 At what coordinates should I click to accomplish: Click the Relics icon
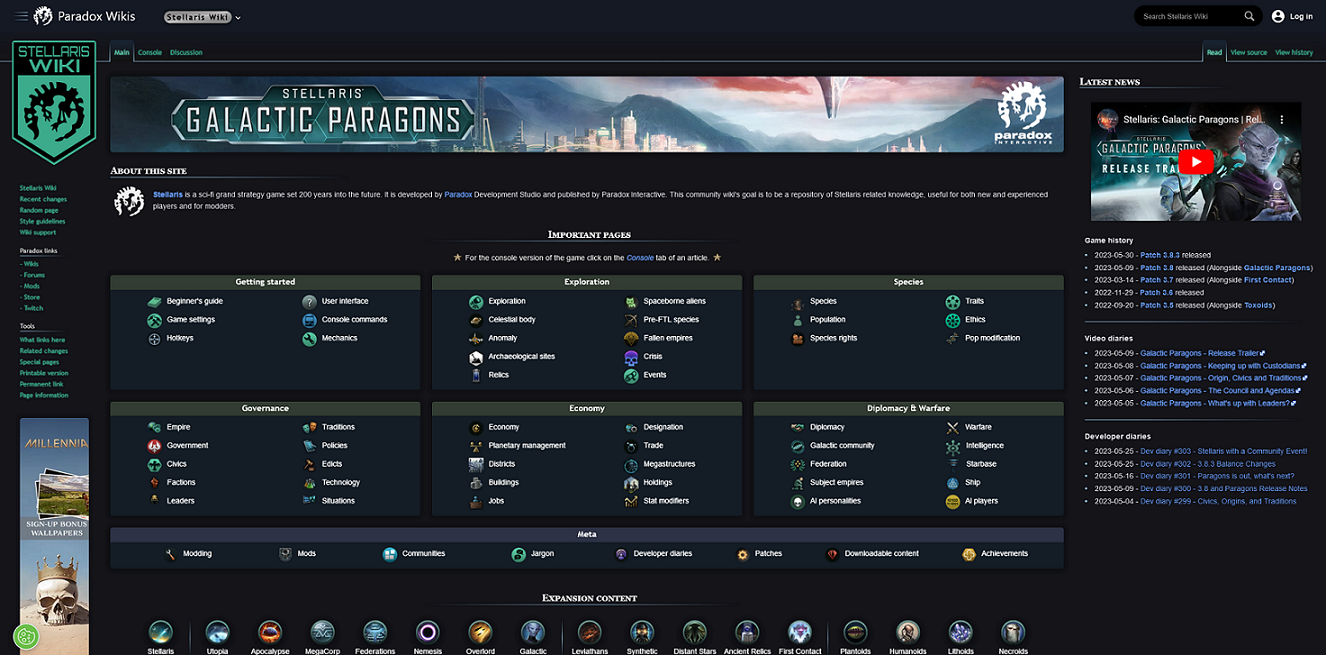[x=476, y=375]
